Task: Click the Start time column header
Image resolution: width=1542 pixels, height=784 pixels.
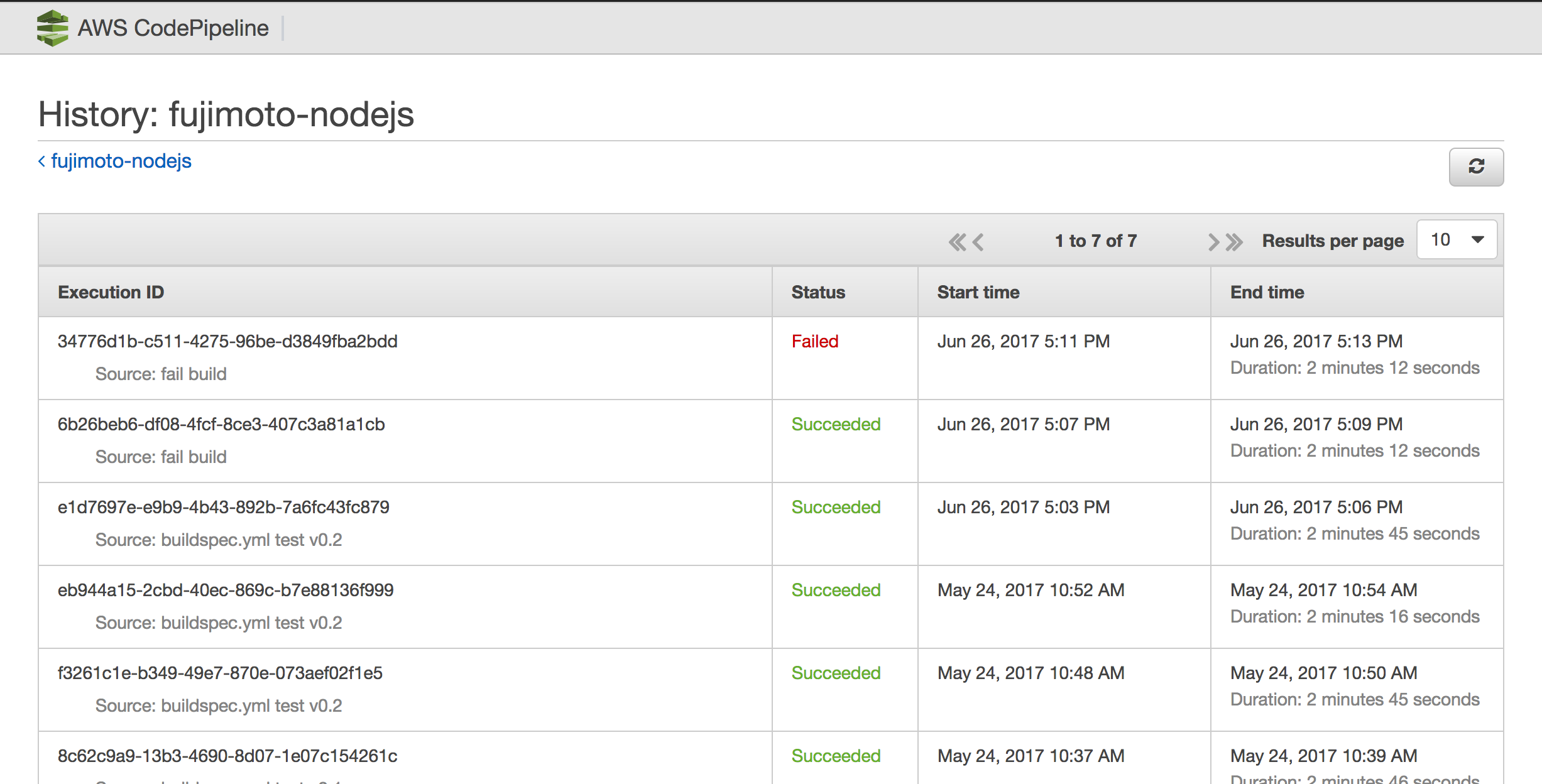Action: tap(978, 292)
